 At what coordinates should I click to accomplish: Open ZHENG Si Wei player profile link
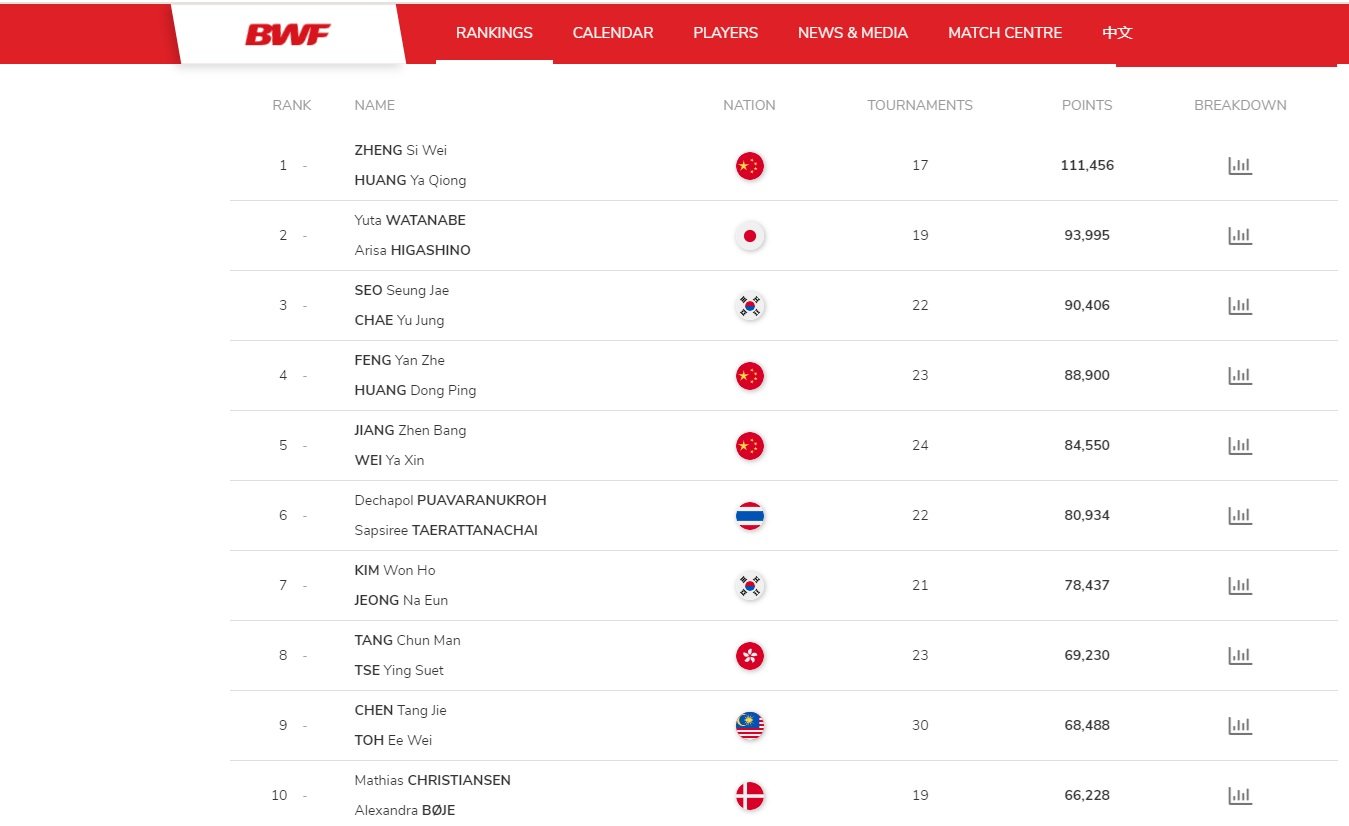400,150
